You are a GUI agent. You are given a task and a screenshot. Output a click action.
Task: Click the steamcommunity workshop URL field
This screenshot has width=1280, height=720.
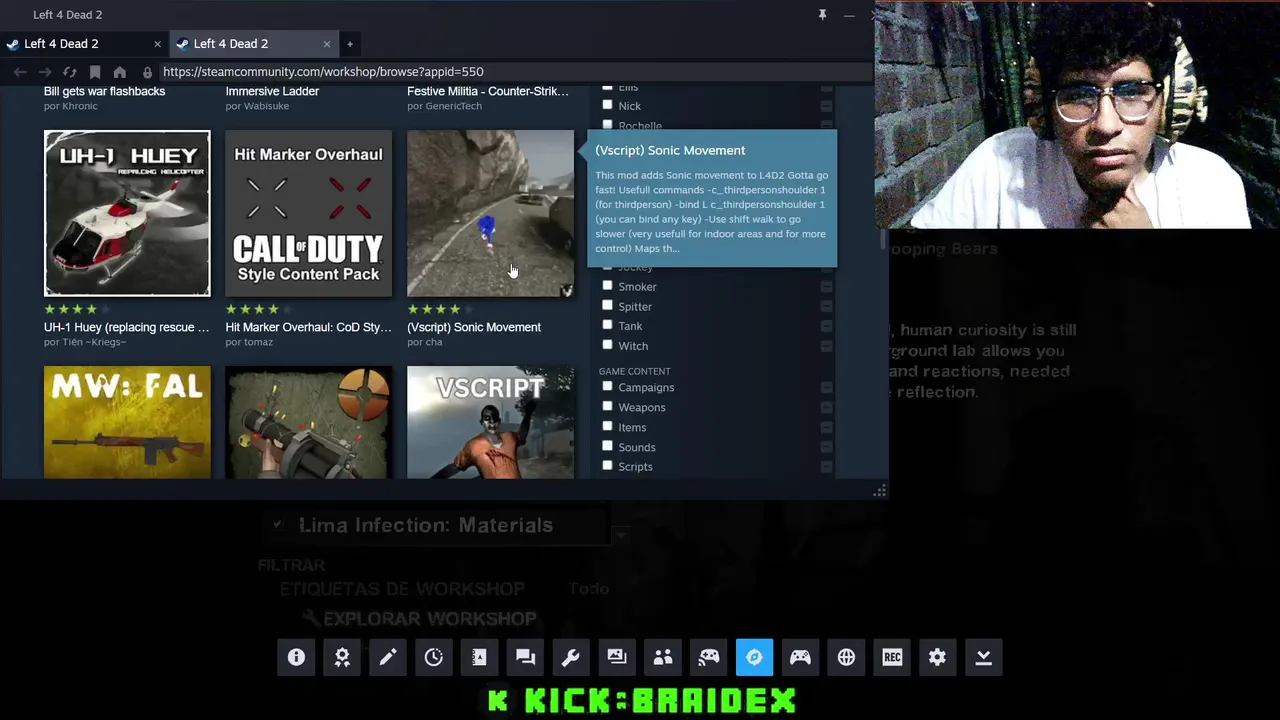tap(514, 72)
